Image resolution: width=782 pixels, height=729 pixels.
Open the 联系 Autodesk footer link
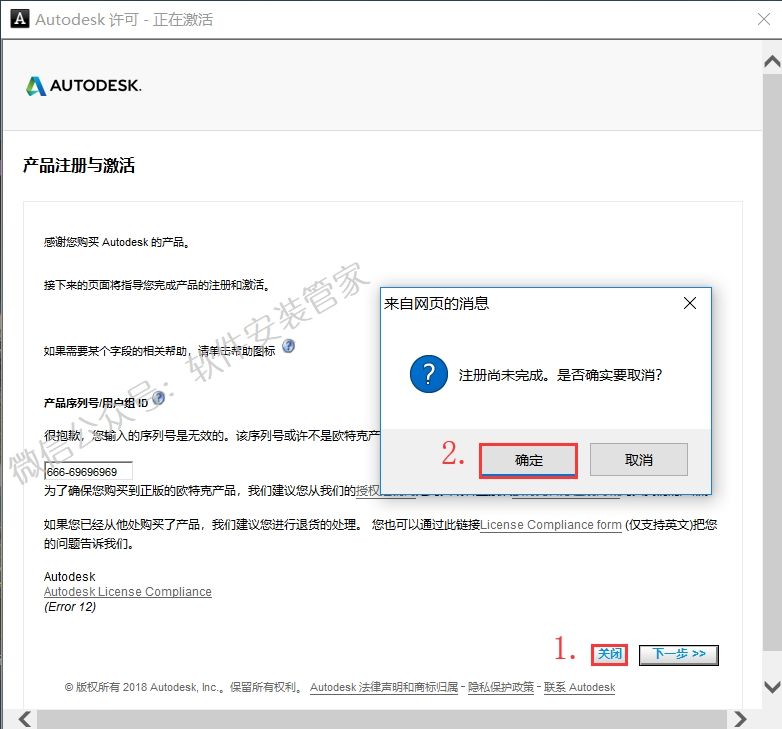580,687
